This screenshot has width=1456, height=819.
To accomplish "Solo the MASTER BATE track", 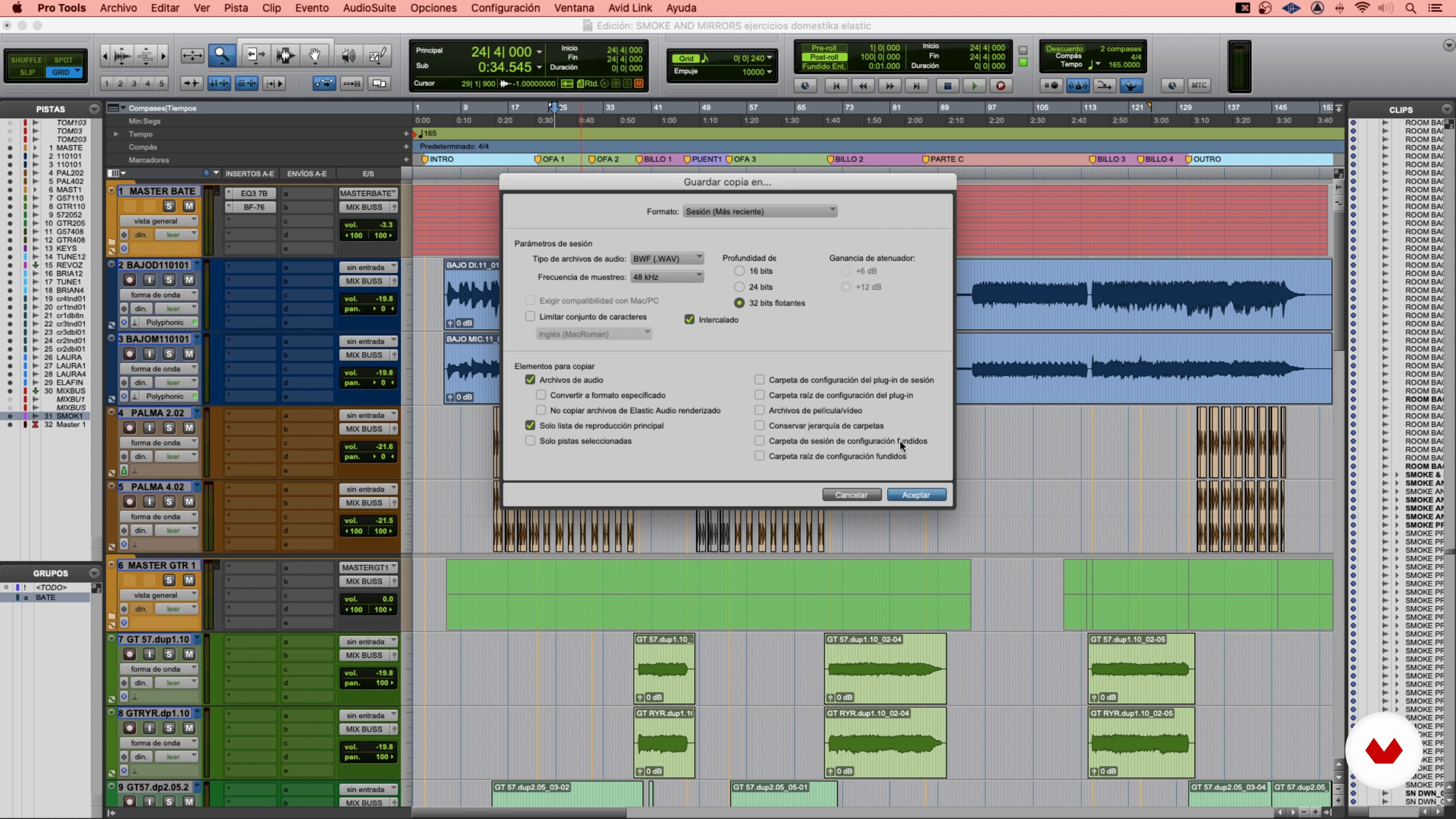I will [x=169, y=206].
